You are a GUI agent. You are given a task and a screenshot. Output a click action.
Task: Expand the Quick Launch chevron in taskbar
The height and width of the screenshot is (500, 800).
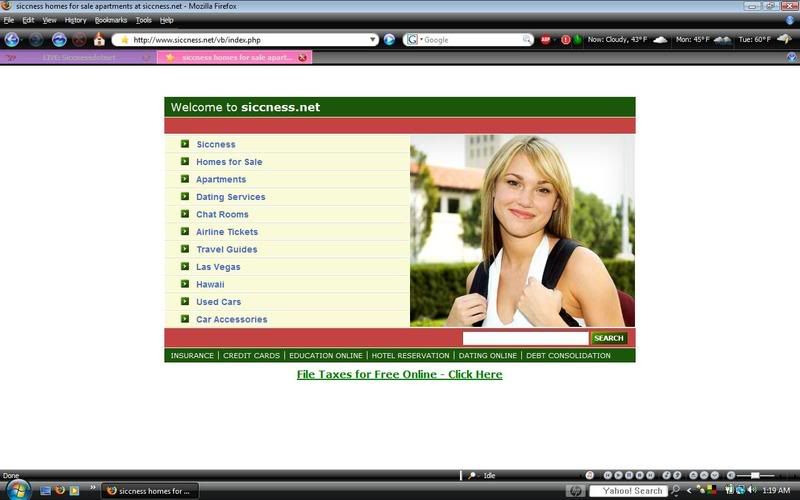(x=93, y=489)
